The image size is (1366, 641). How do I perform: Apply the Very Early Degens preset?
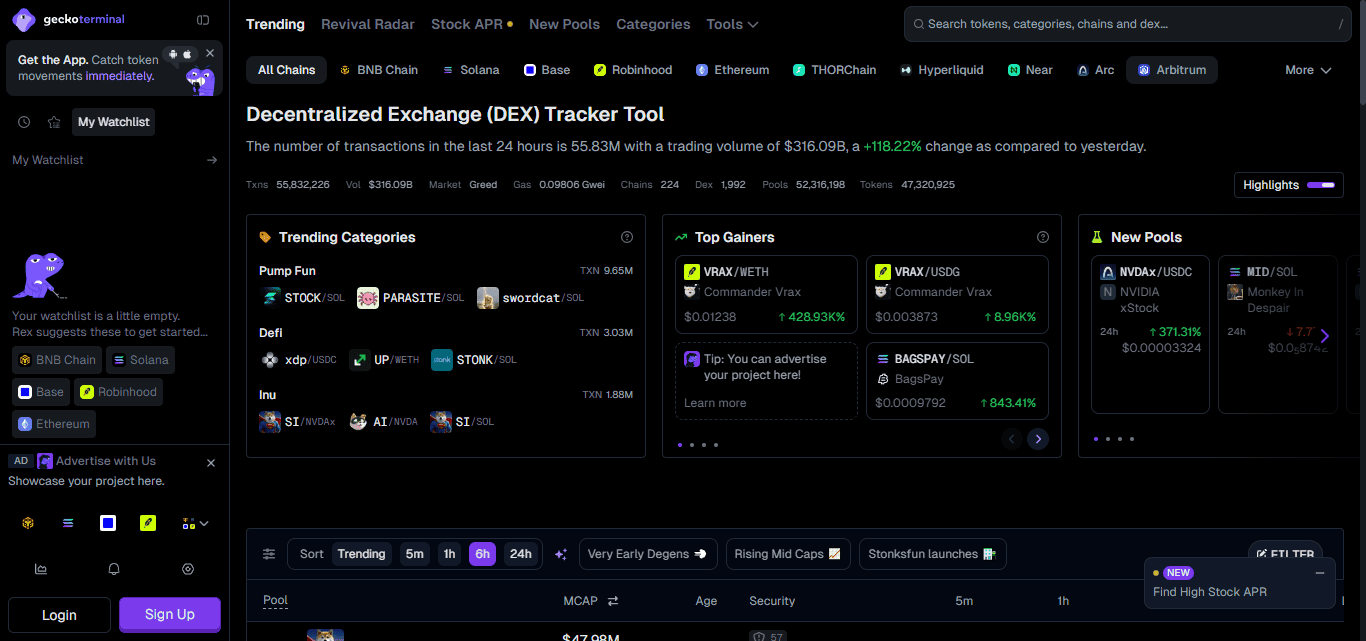coord(647,554)
